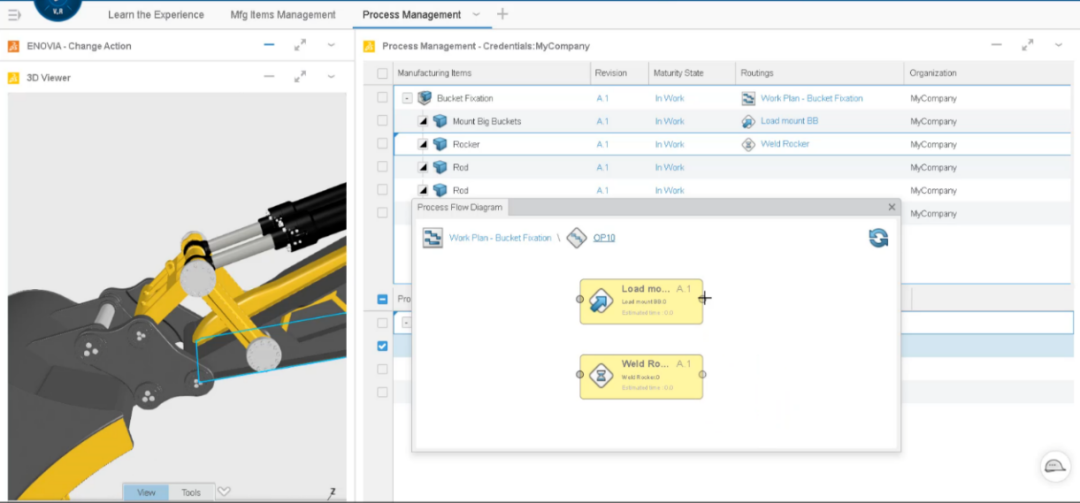This screenshot has width=1080, height=503.
Task: Uncheck the checked checkbox in lower table
Action: click(382, 346)
